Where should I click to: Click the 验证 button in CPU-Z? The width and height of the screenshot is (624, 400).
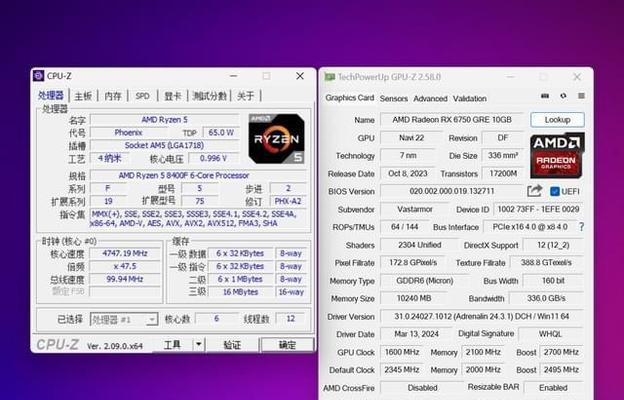232,345
